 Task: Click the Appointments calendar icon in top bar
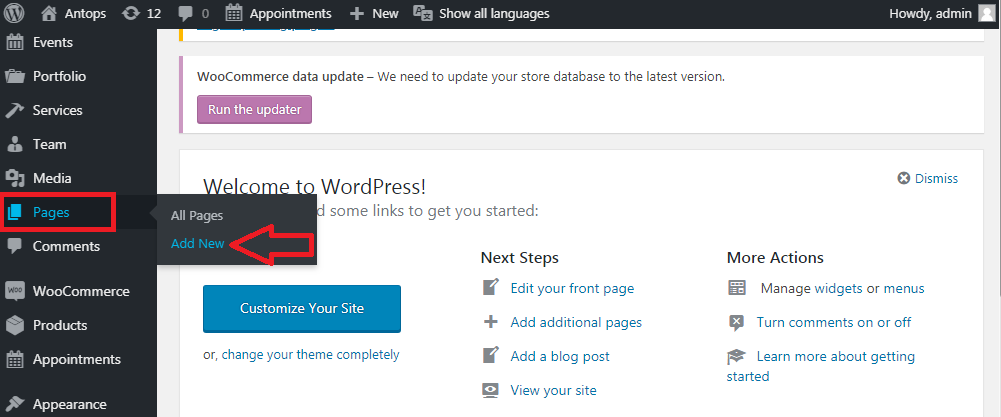tap(234, 13)
